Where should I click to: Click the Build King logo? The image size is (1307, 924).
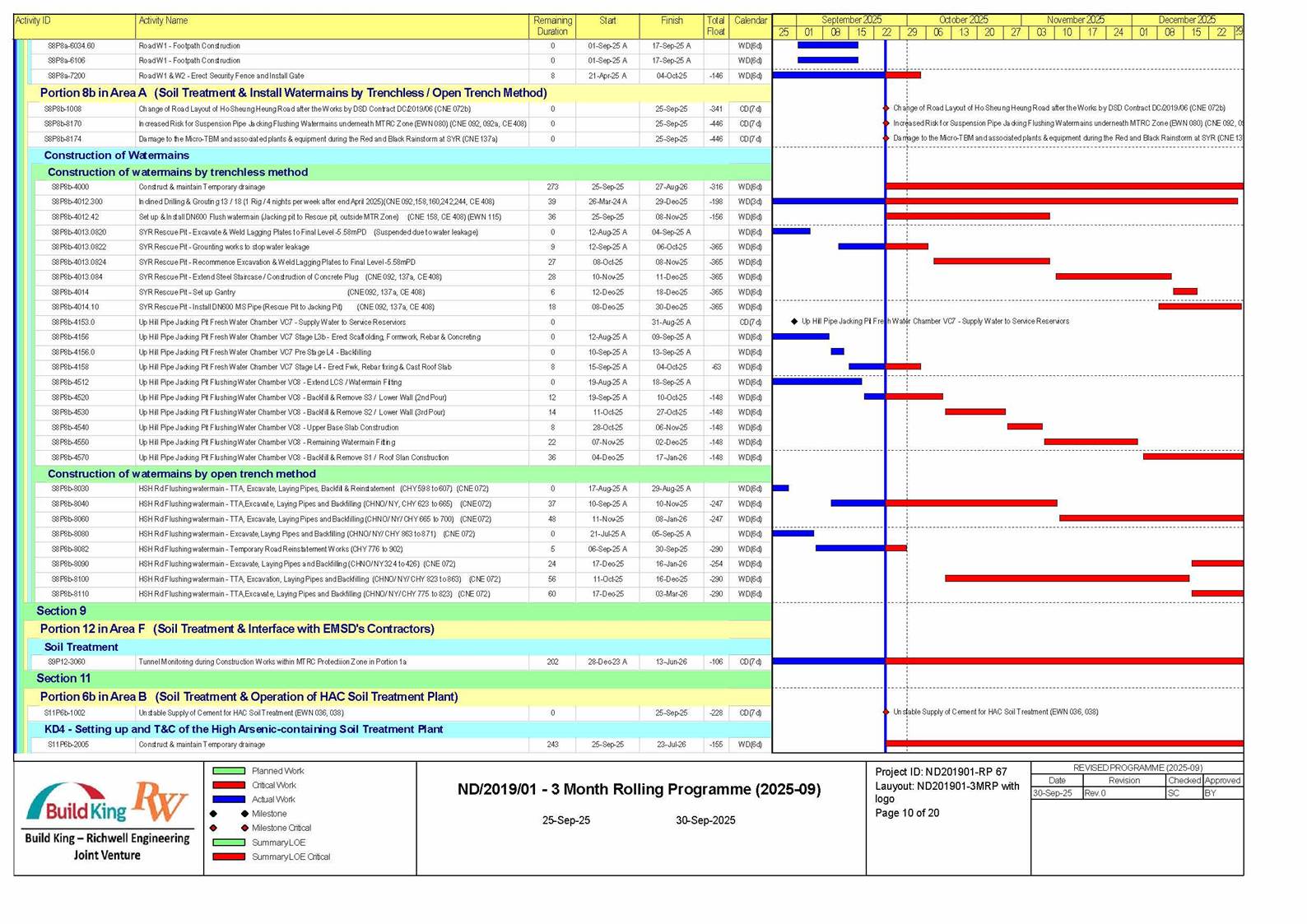[x=76, y=805]
